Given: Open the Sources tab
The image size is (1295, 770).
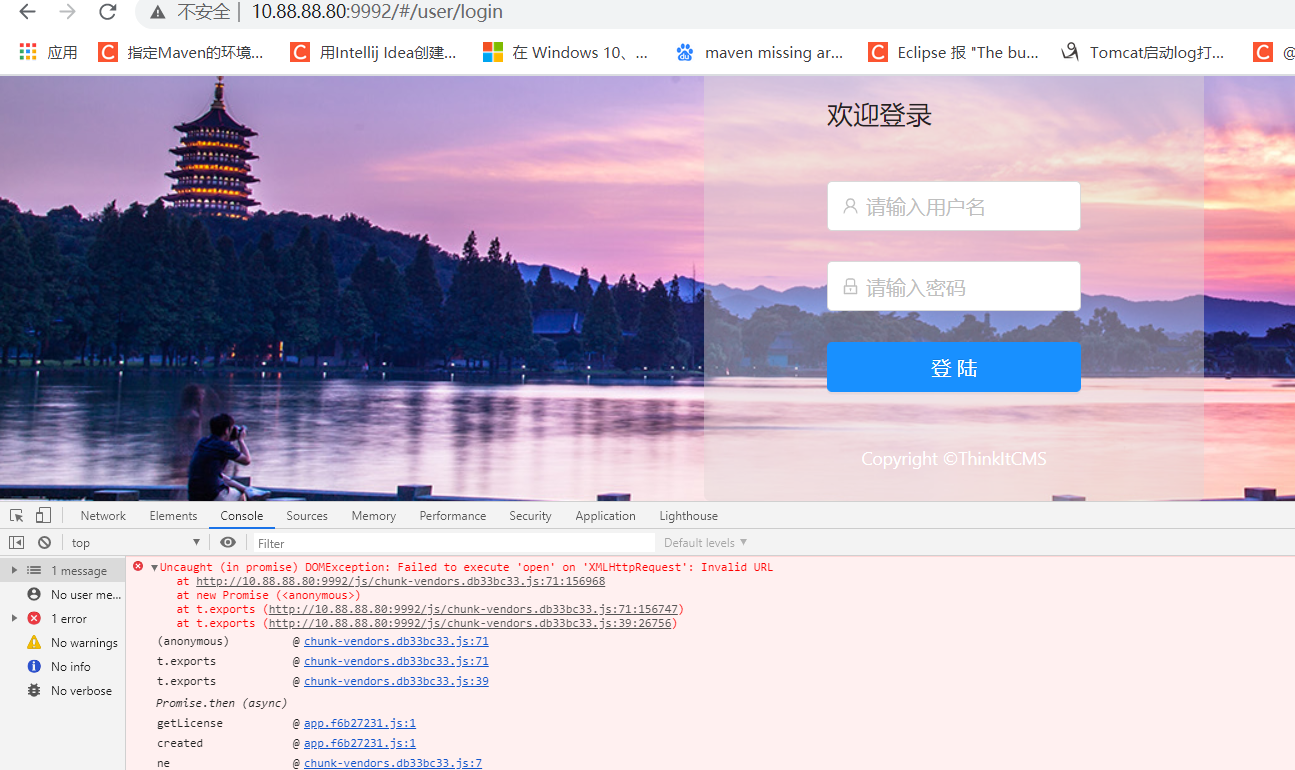Looking at the screenshot, I should [x=307, y=516].
